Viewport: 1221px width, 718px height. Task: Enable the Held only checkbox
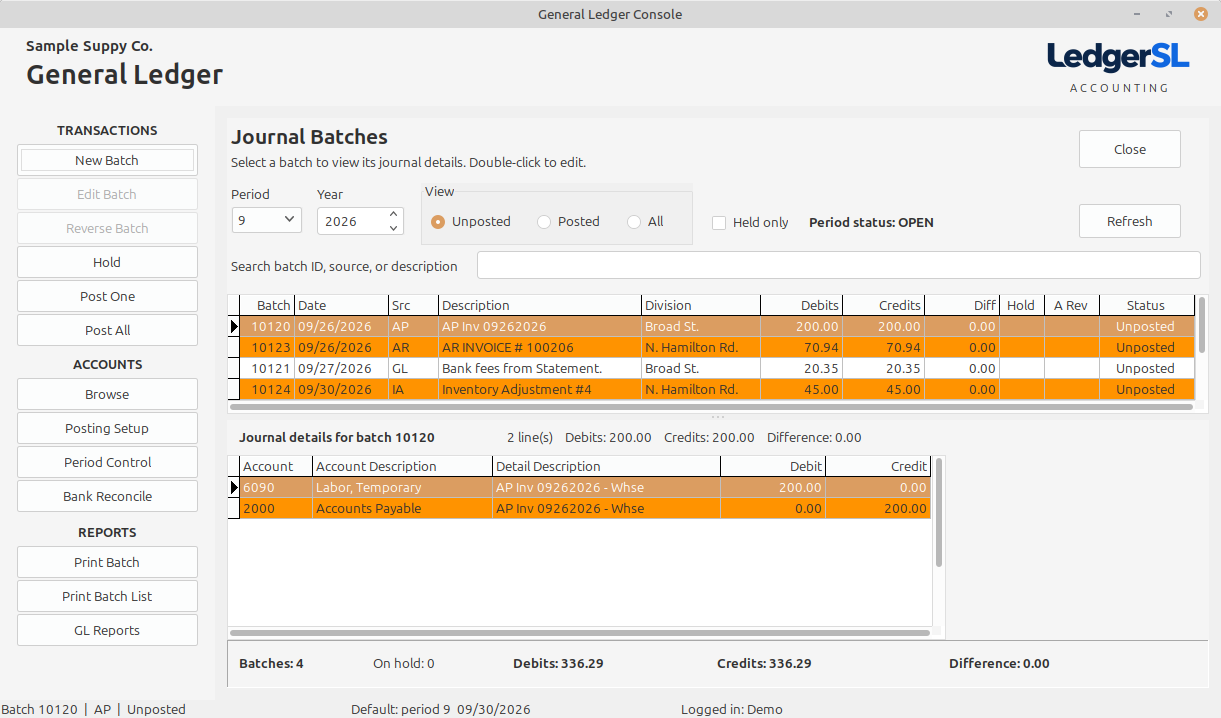click(x=750, y=222)
